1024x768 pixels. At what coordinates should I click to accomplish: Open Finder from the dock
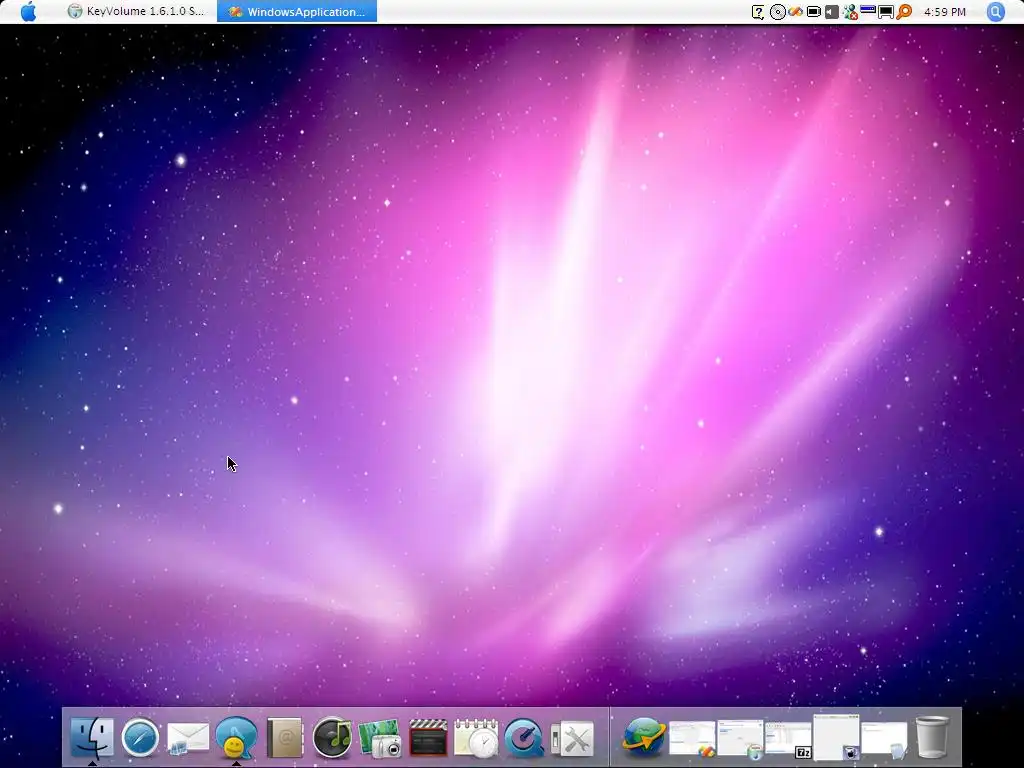pyautogui.click(x=92, y=737)
